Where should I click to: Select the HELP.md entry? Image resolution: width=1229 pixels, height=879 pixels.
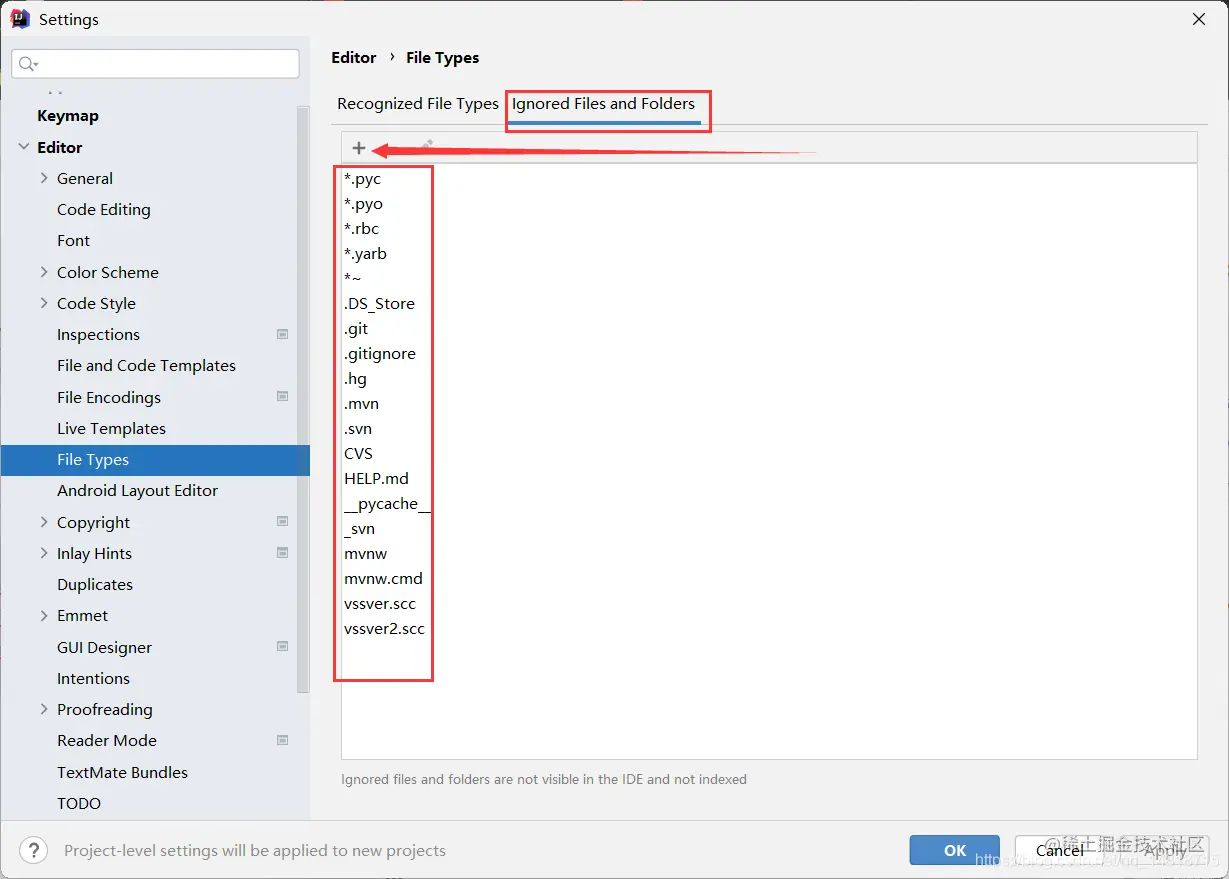point(376,479)
